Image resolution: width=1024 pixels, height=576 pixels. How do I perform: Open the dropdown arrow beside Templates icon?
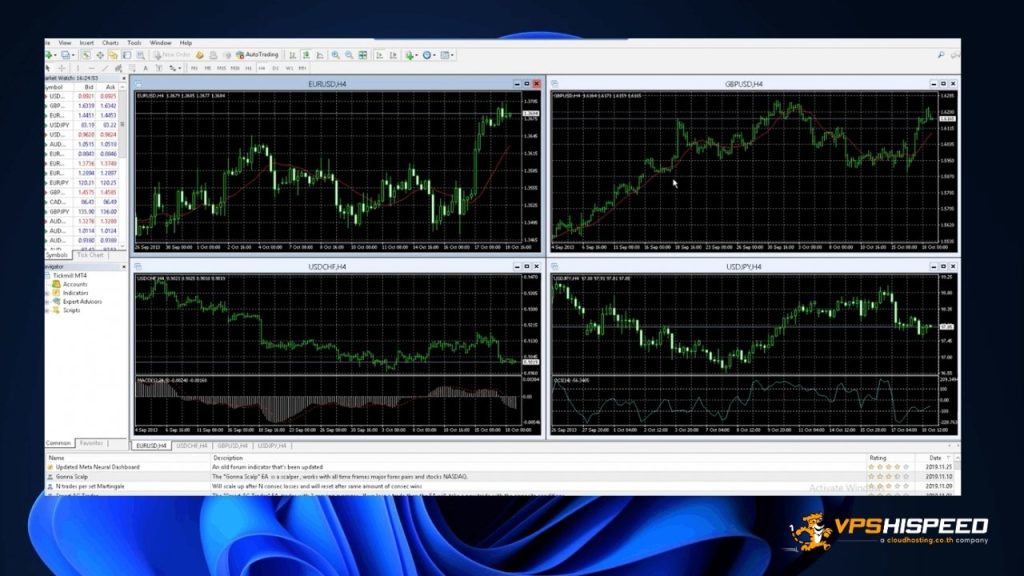(453, 55)
